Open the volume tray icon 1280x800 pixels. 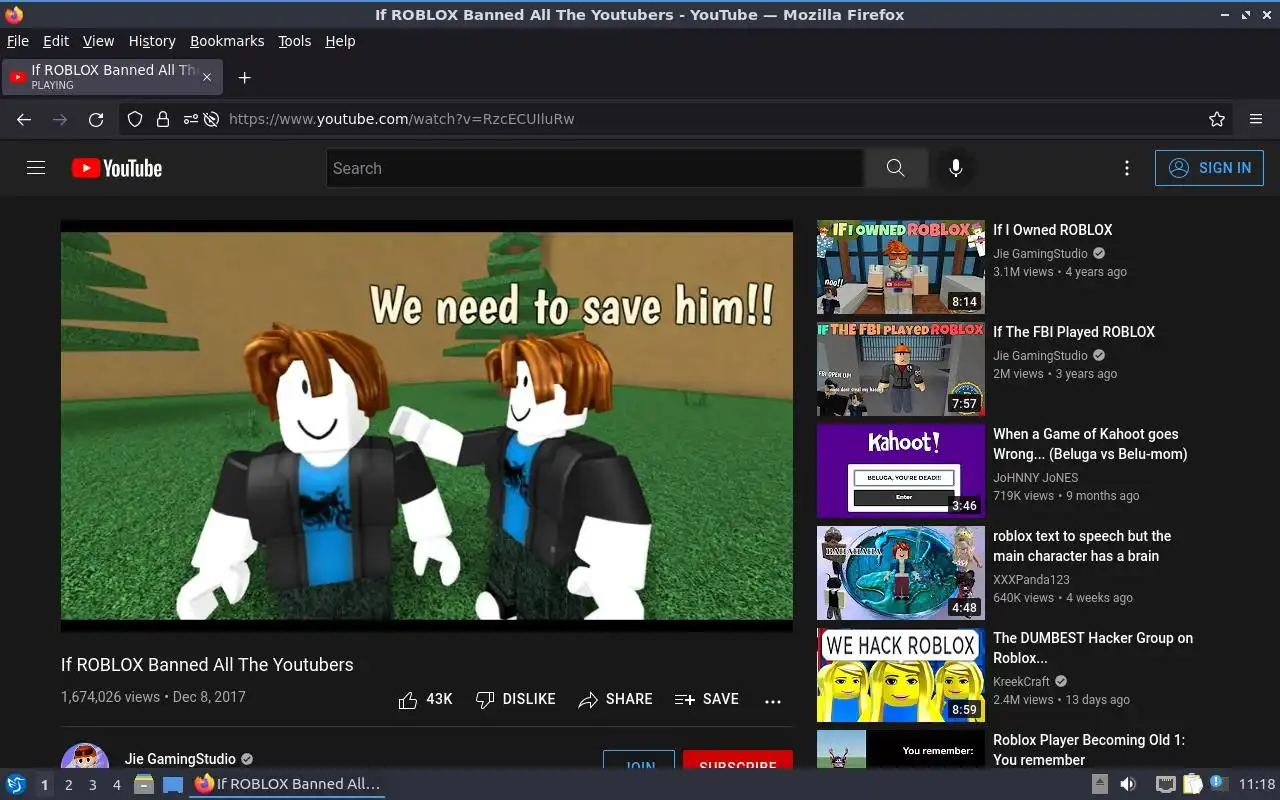pyautogui.click(x=1128, y=784)
